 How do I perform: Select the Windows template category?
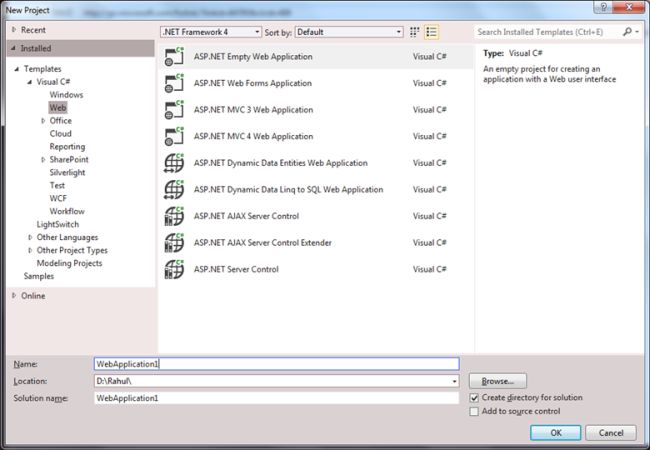point(66,95)
